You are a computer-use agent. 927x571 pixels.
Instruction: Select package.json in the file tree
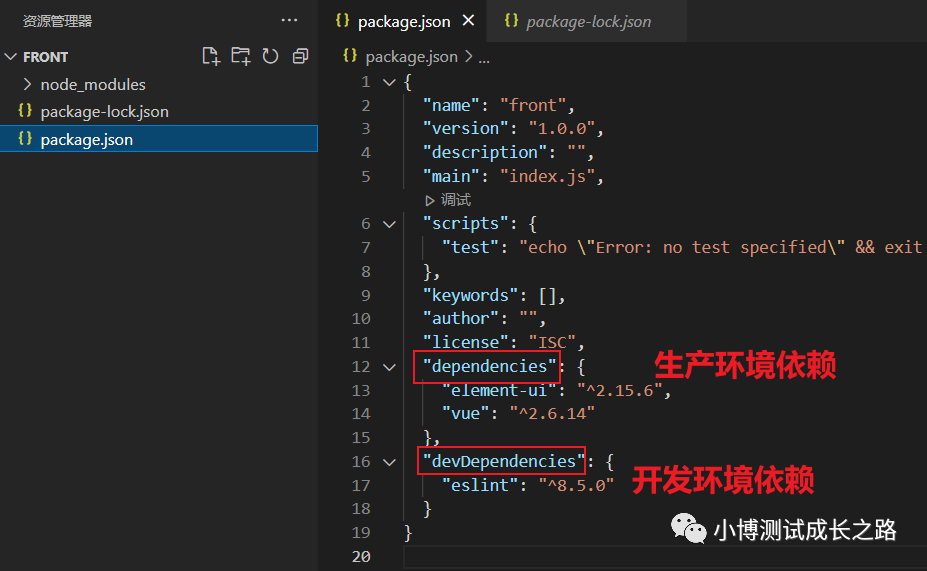(86, 139)
